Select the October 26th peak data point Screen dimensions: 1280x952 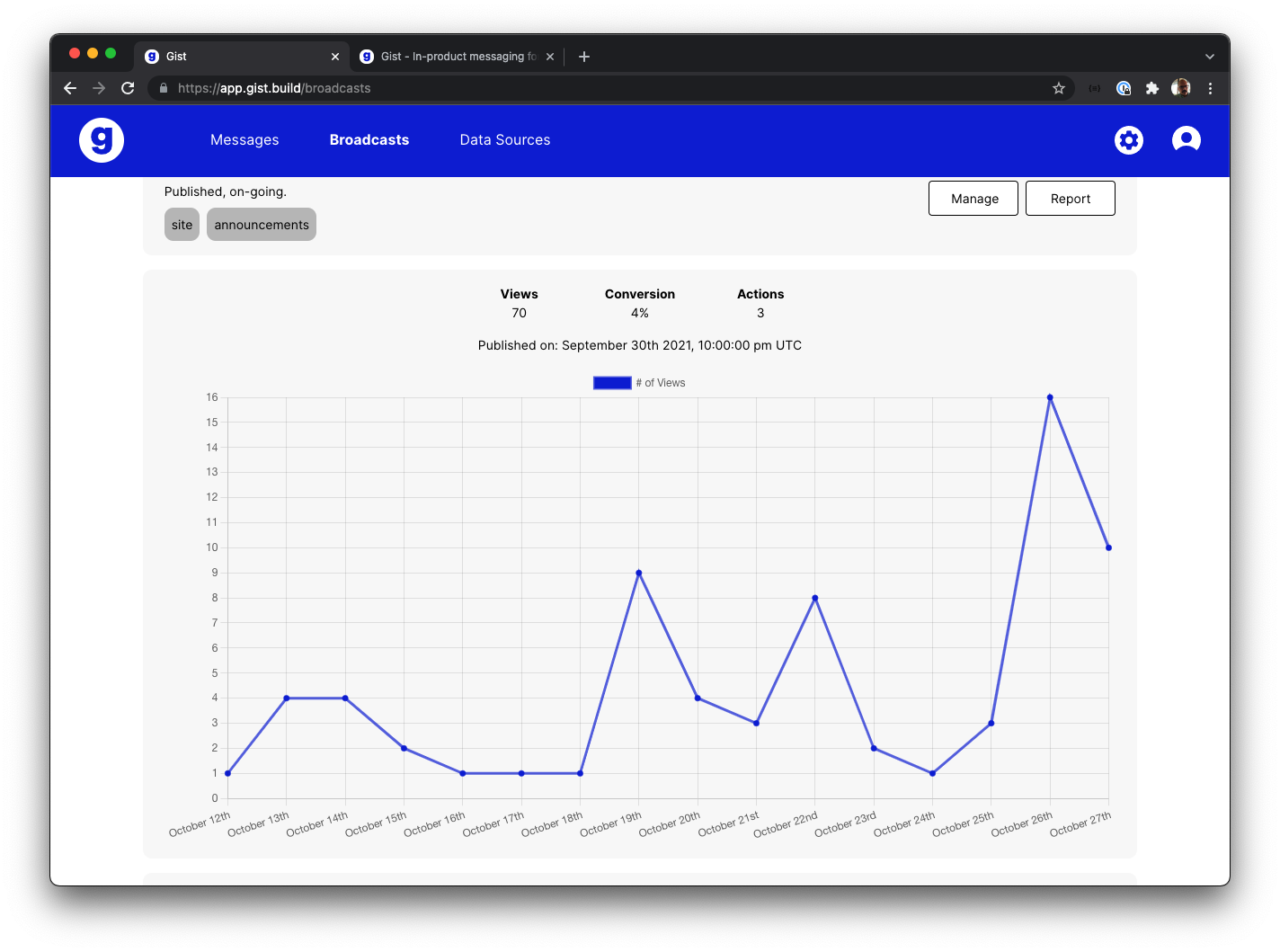(1050, 396)
